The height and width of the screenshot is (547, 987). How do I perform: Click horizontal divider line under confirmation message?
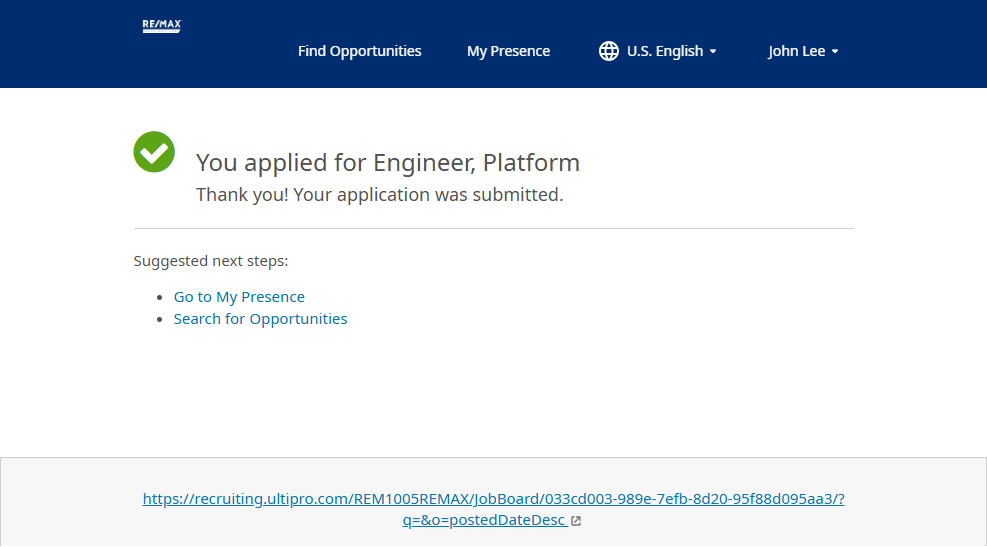pyautogui.click(x=493, y=229)
